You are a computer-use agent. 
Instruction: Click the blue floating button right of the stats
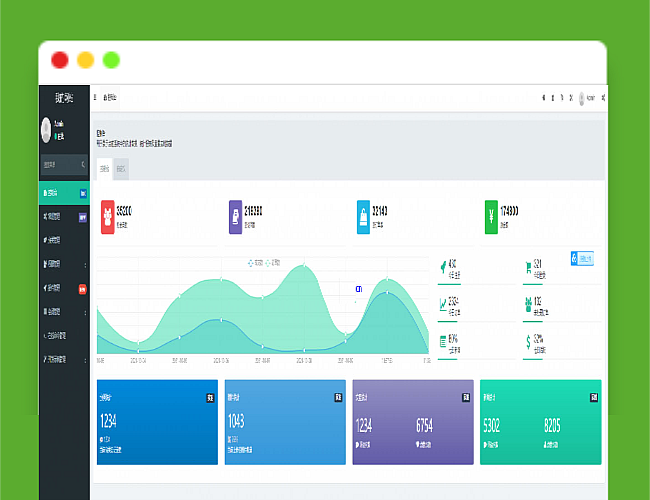582,258
